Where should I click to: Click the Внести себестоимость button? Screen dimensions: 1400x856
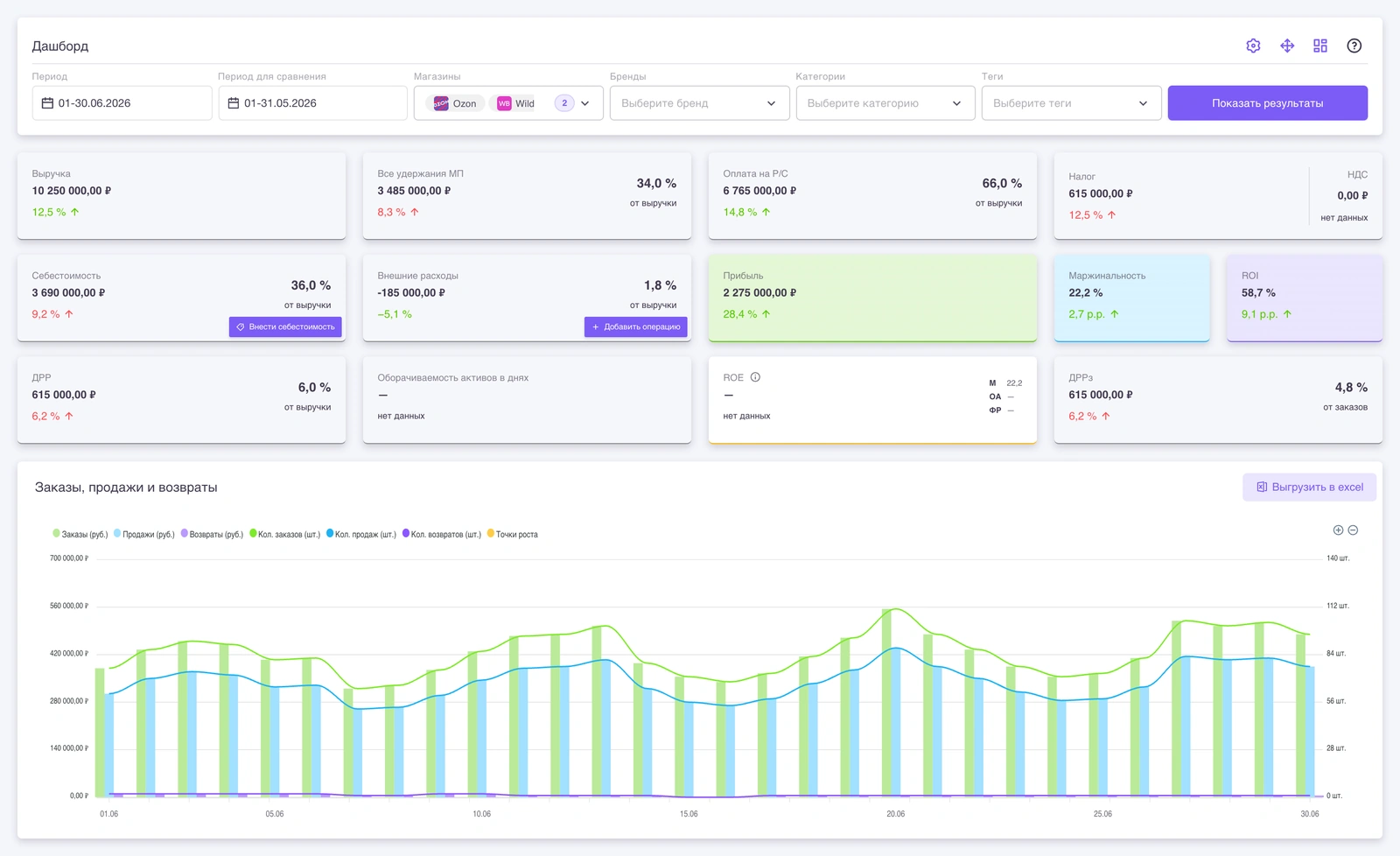[x=285, y=326]
